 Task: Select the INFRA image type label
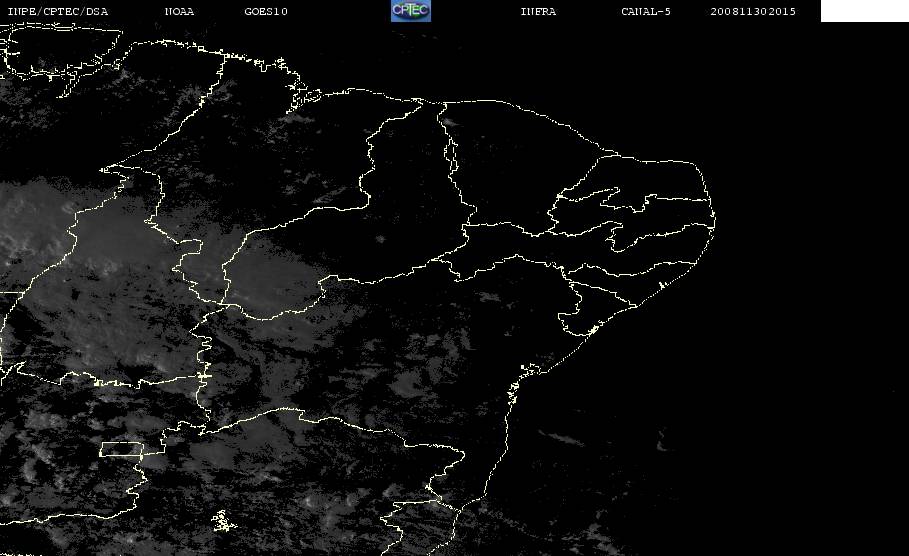538,12
